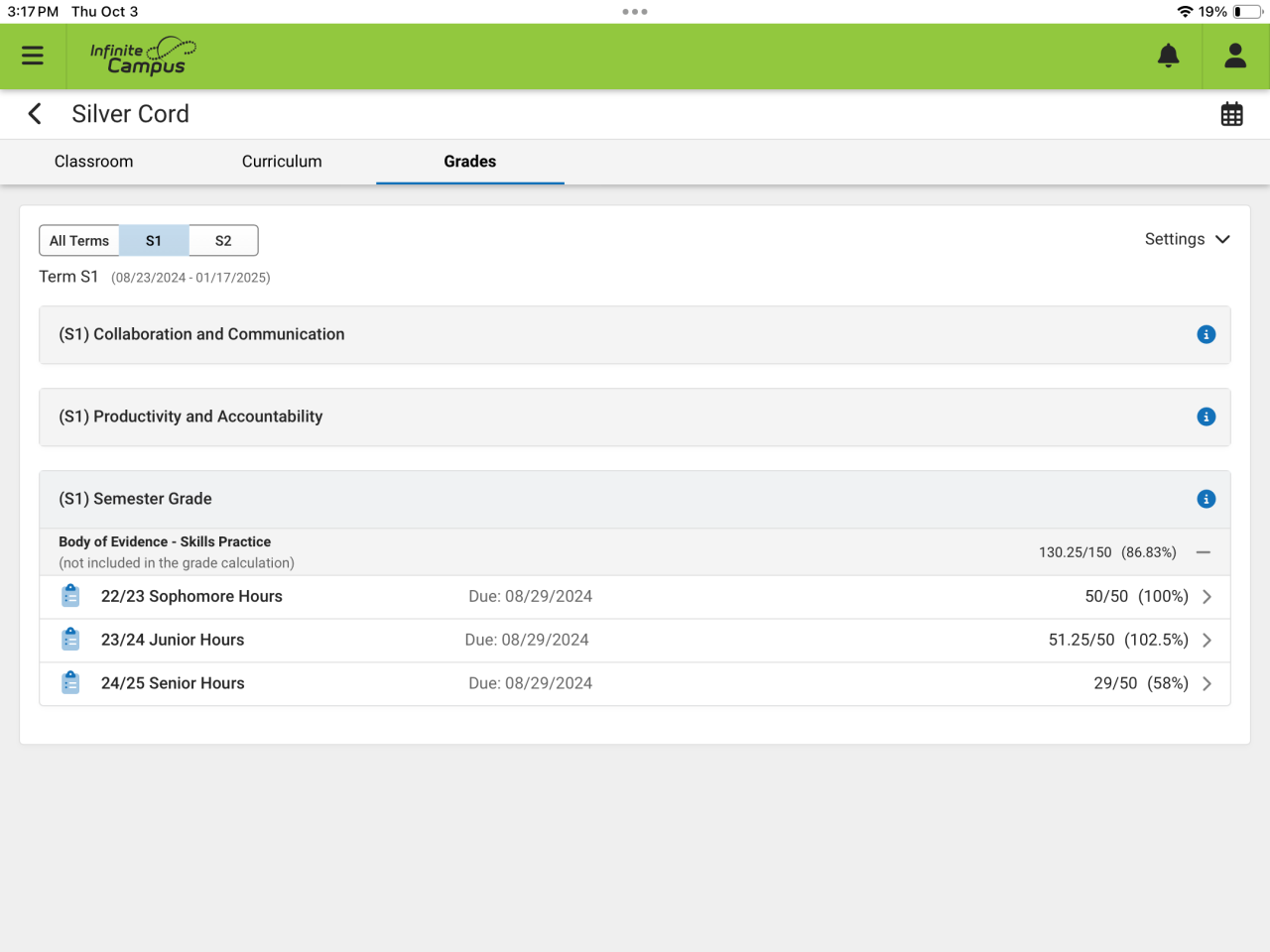The width and height of the screenshot is (1270, 952).
Task: Collapse Body of Evidence - Skills Practice
Action: pyautogui.click(x=1204, y=552)
